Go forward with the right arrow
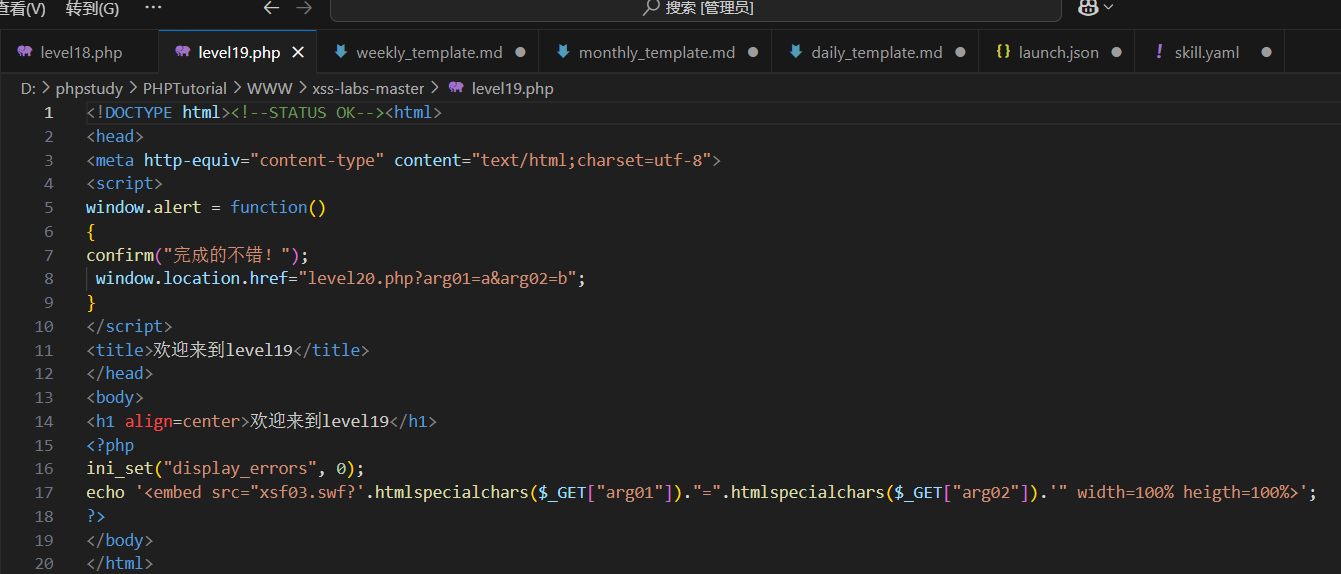Image resolution: width=1341 pixels, height=574 pixels. click(304, 8)
